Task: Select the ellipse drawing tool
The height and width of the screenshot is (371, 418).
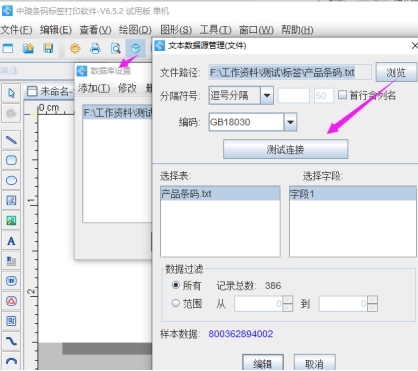Action: pyautogui.click(x=11, y=180)
